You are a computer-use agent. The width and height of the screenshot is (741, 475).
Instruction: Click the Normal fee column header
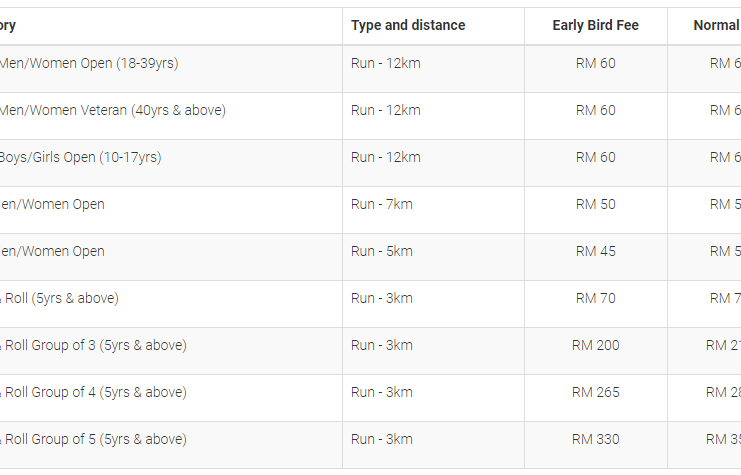(x=717, y=25)
